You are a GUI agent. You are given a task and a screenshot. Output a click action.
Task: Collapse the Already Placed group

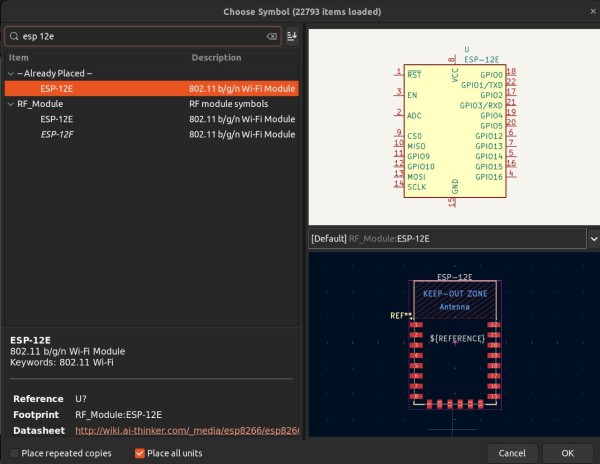pyautogui.click(x=11, y=73)
